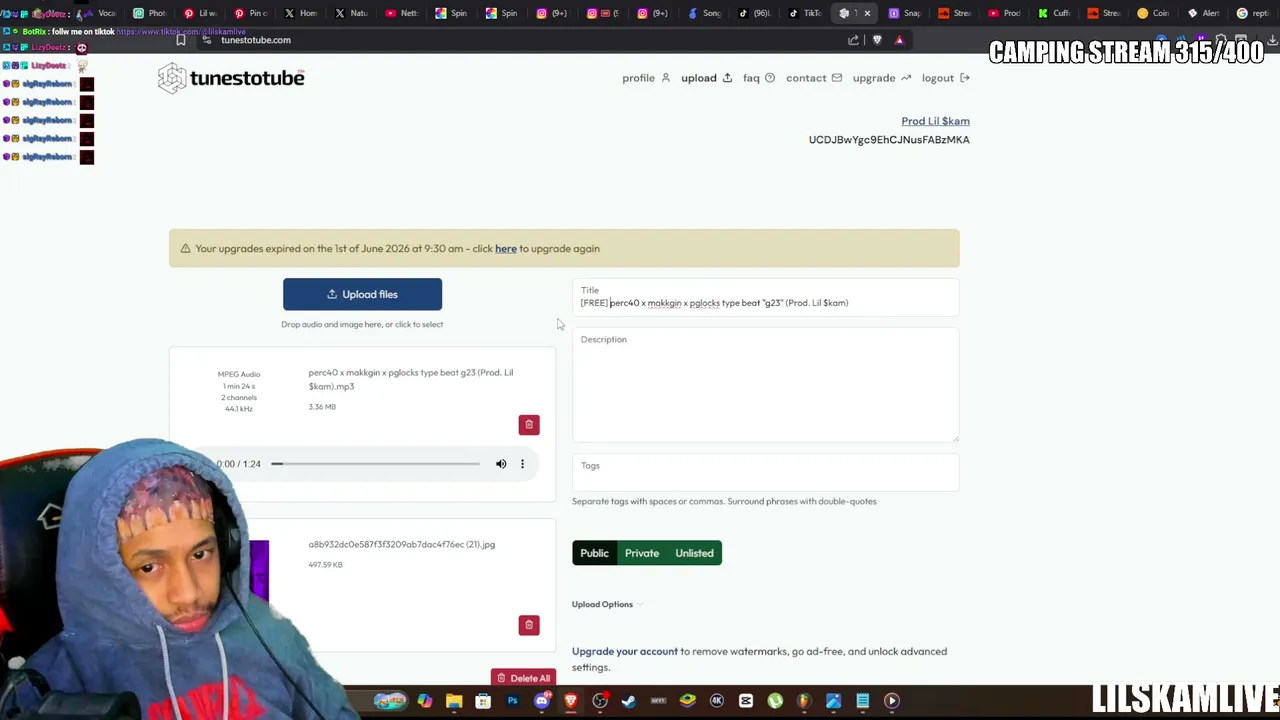Set visibility to Public
Viewport: 1280px width, 720px height.
click(594, 553)
